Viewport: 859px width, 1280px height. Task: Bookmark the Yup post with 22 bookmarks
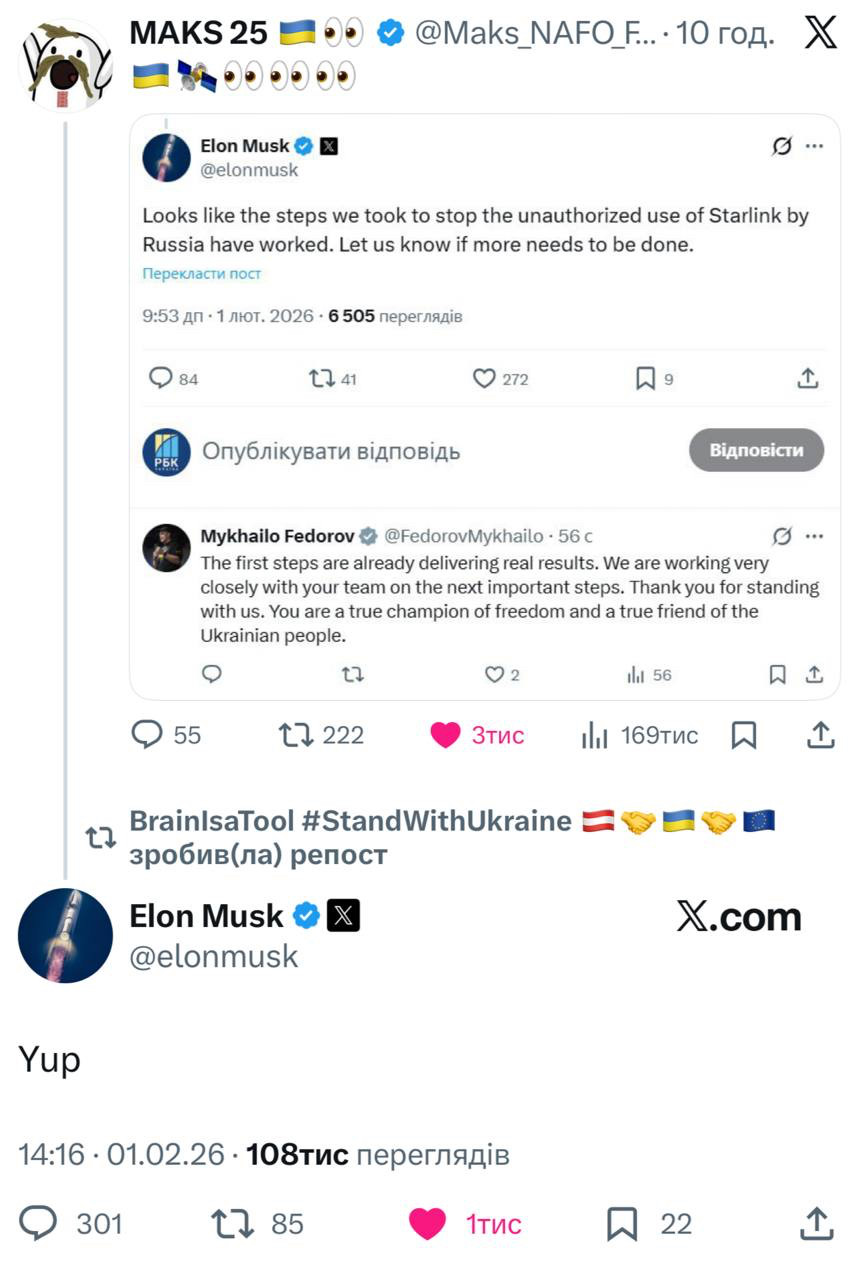coord(622,1223)
